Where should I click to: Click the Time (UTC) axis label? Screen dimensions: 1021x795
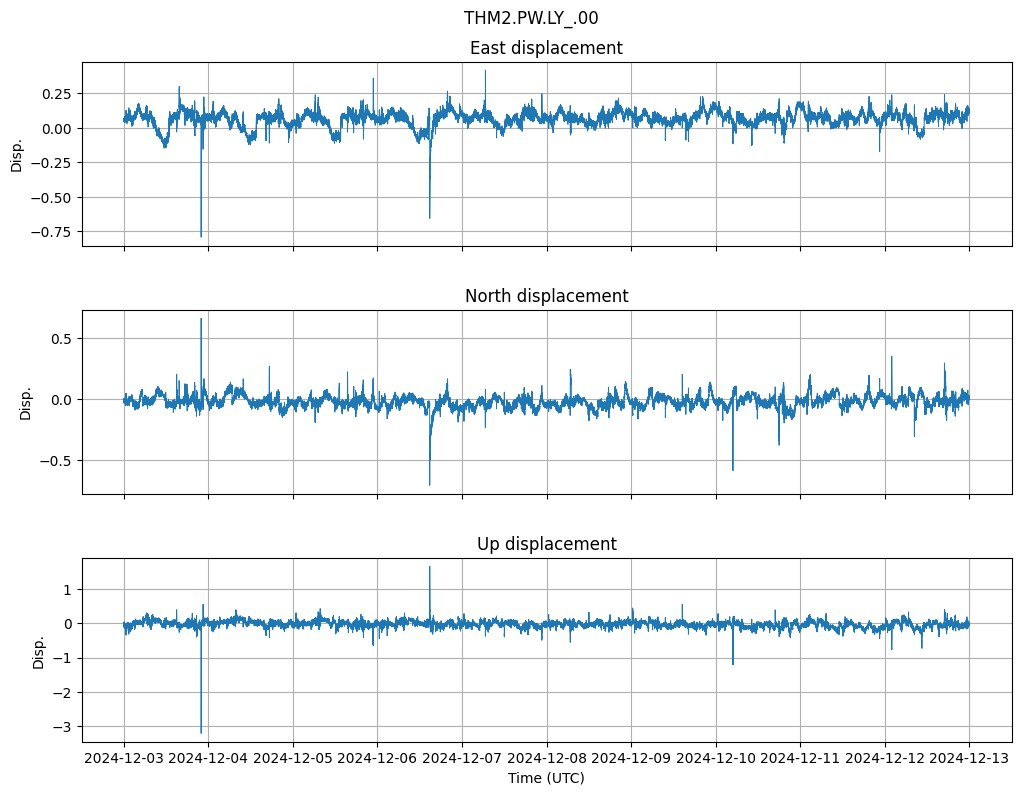coord(546,778)
